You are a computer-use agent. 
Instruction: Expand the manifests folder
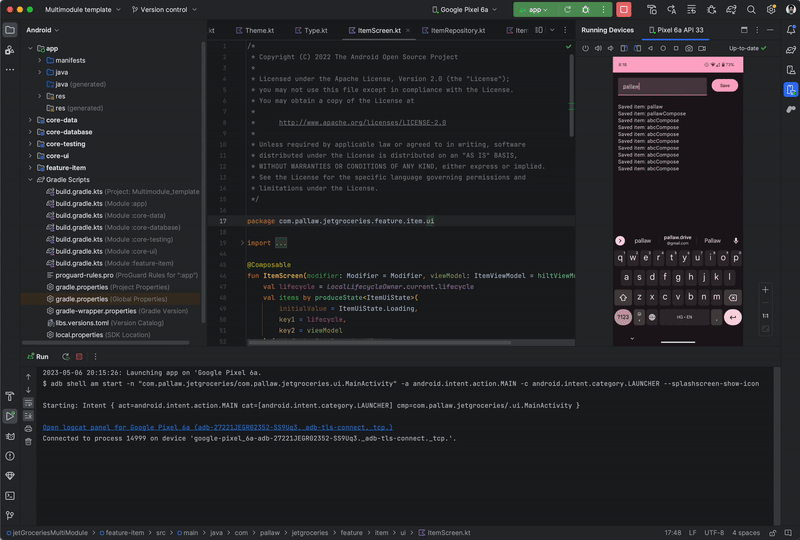pyautogui.click(x=40, y=60)
